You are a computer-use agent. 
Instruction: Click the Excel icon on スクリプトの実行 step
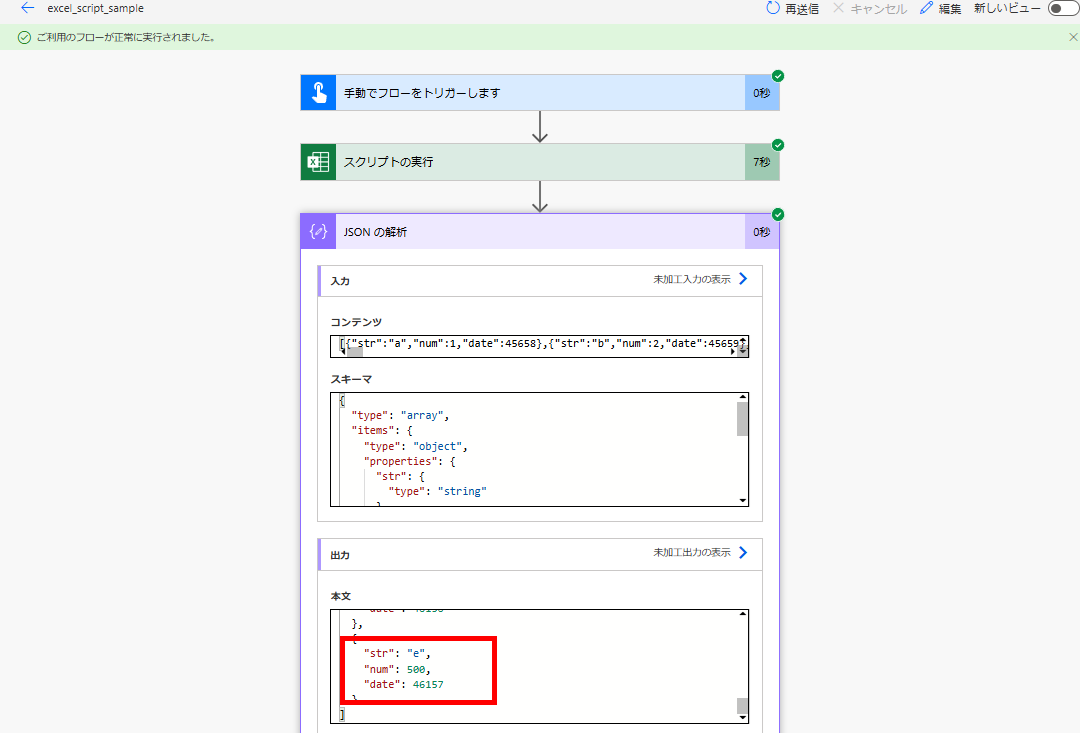point(317,161)
